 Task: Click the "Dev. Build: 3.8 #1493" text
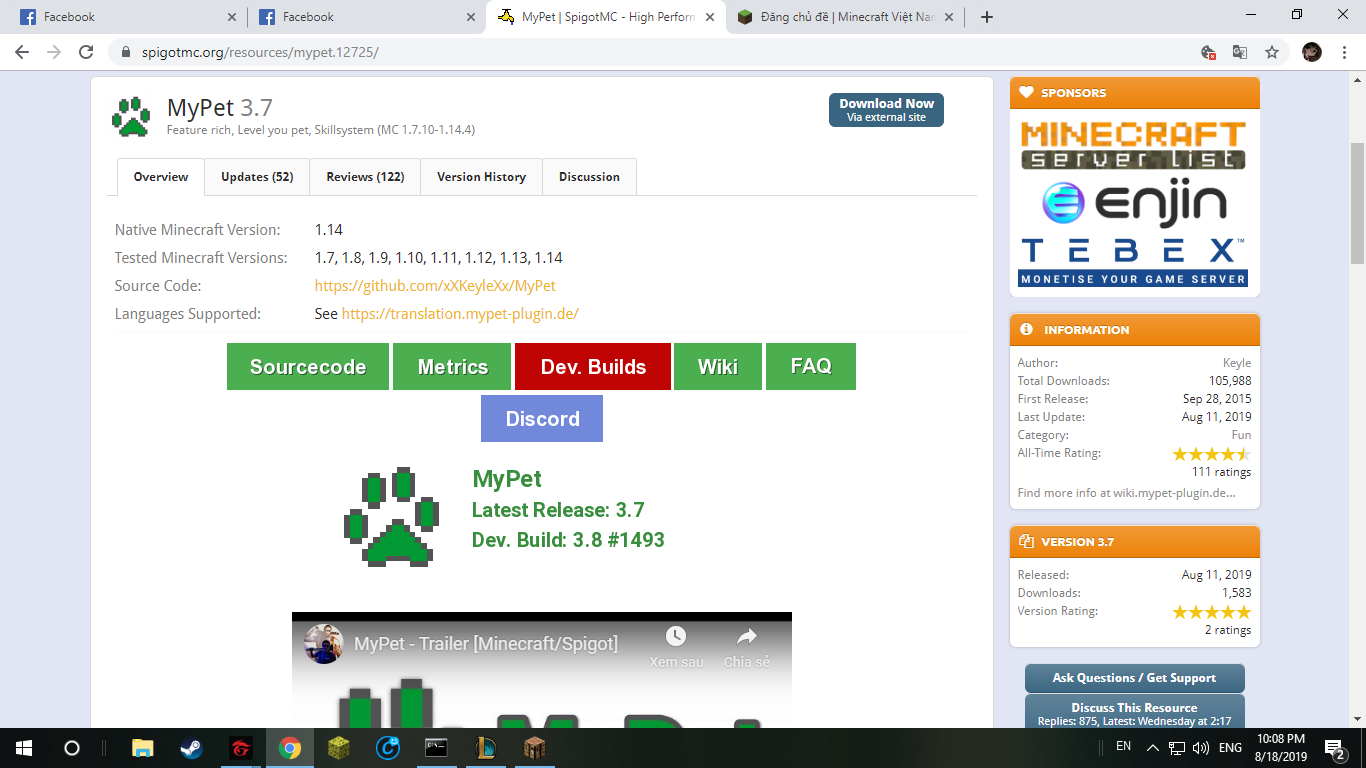pyautogui.click(x=568, y=540)
